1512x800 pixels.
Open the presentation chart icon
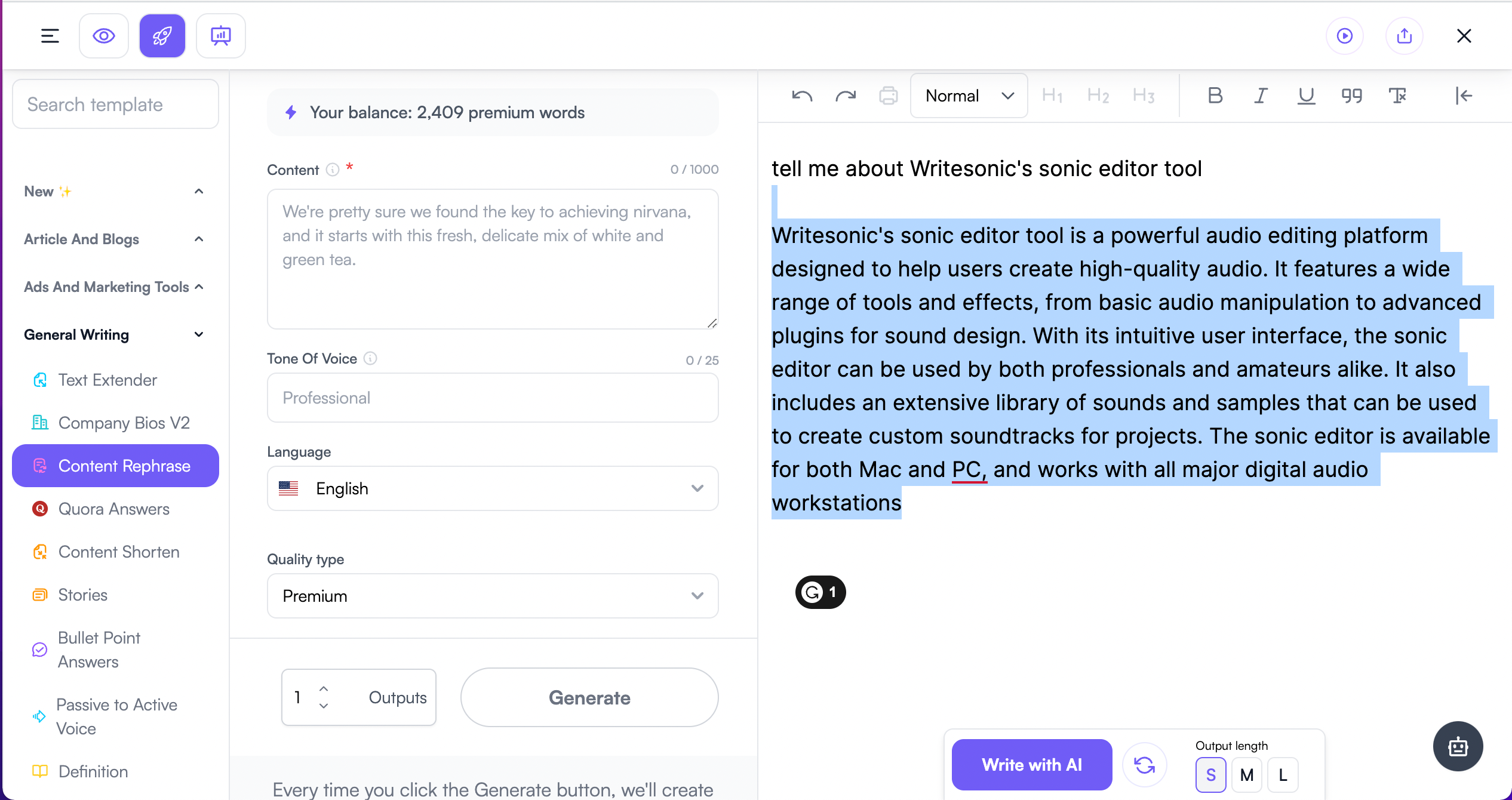[x=221, y=36]
